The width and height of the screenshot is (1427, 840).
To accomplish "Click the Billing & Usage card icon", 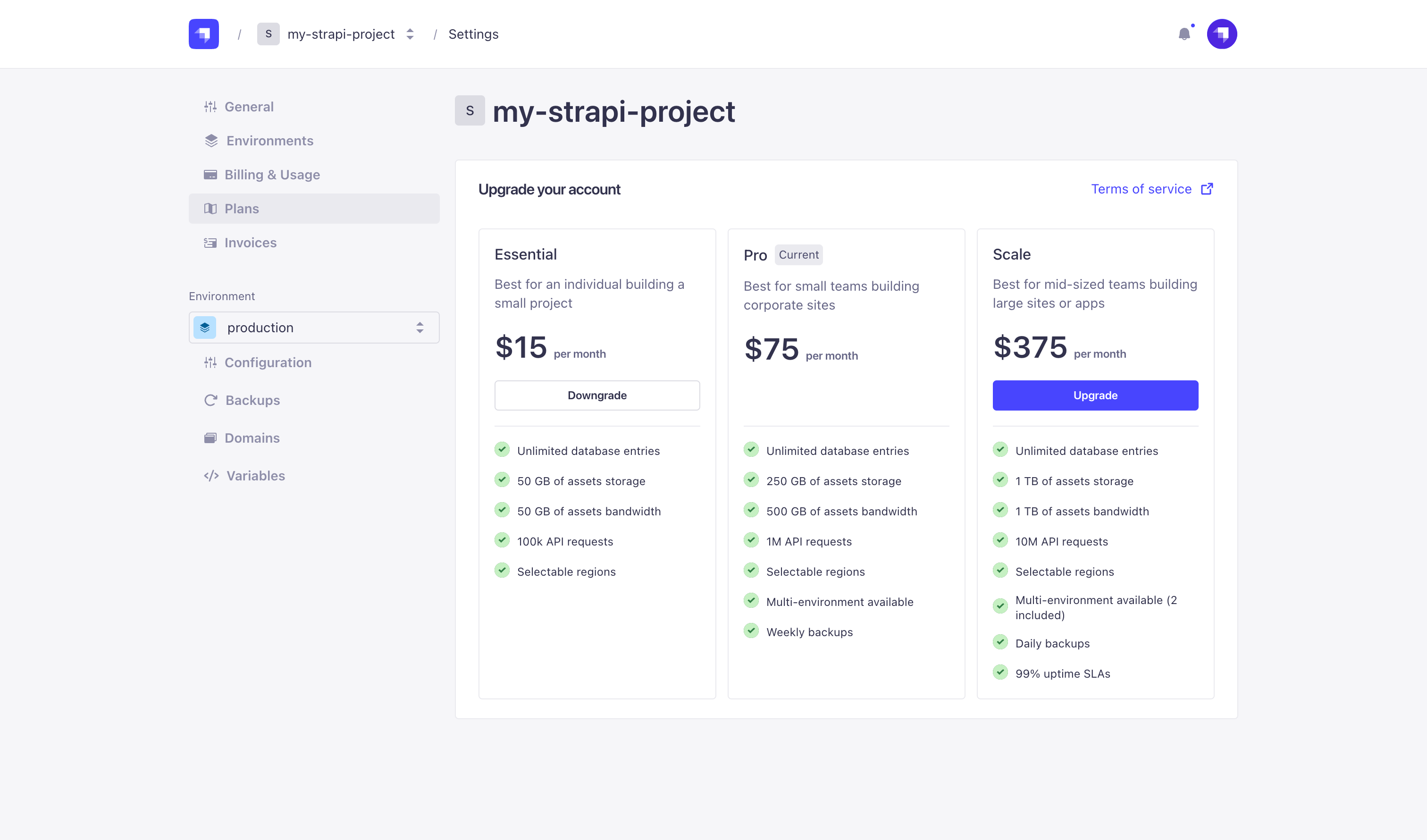I will pyautogui.click(x=210, y=175).
